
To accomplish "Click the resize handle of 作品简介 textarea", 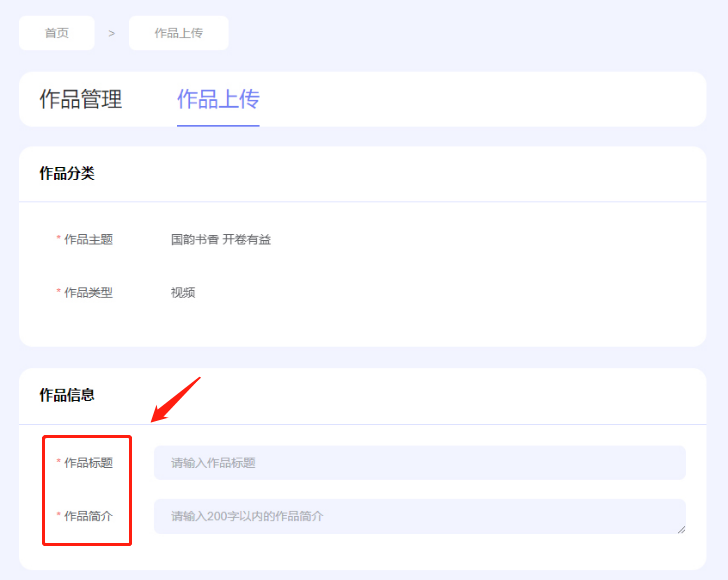I will (681, 529).
